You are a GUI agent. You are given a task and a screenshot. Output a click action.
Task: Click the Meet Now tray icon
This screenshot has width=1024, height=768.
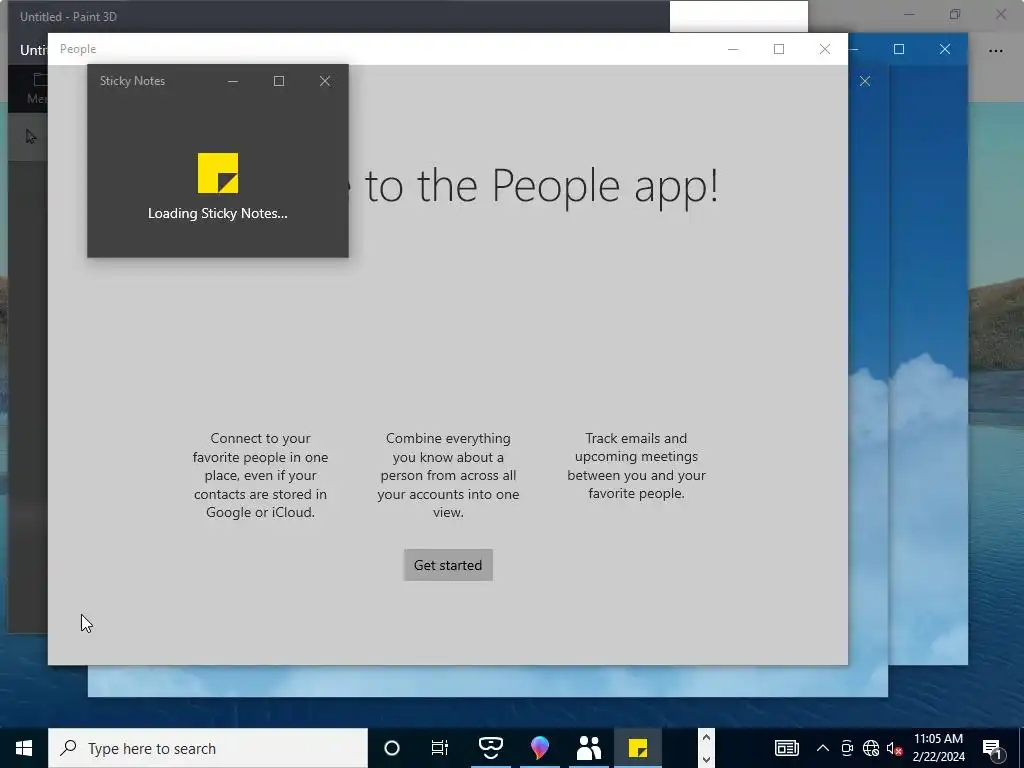point(847,748)
